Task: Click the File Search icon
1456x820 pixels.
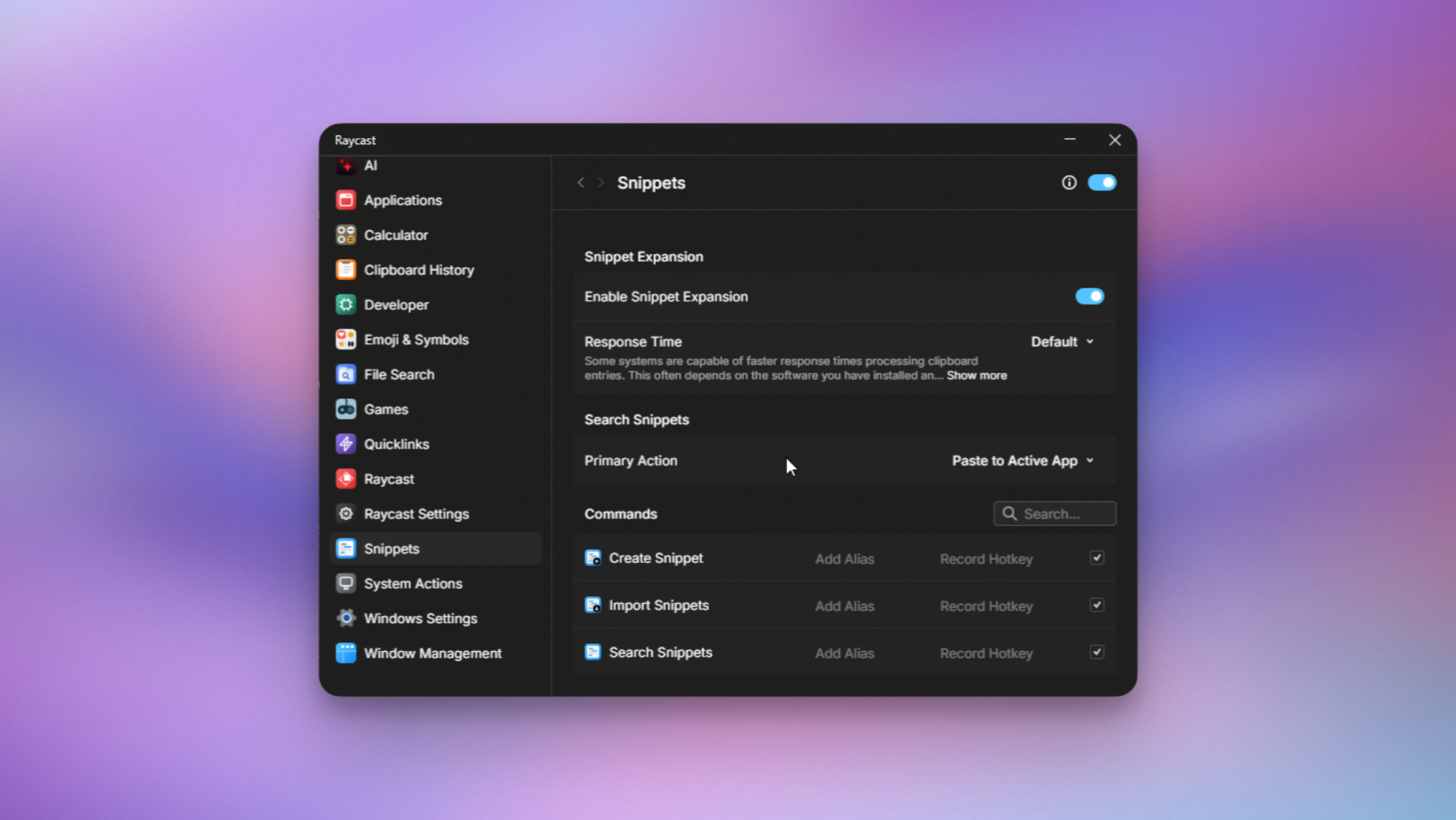Action: [x=346, y=374]
